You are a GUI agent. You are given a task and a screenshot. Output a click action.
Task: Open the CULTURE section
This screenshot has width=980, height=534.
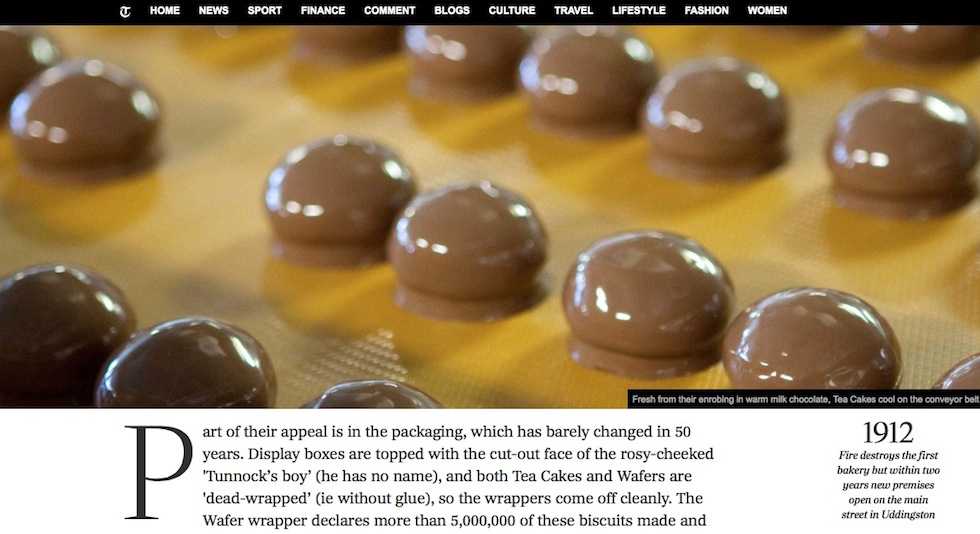click(512, 11)
